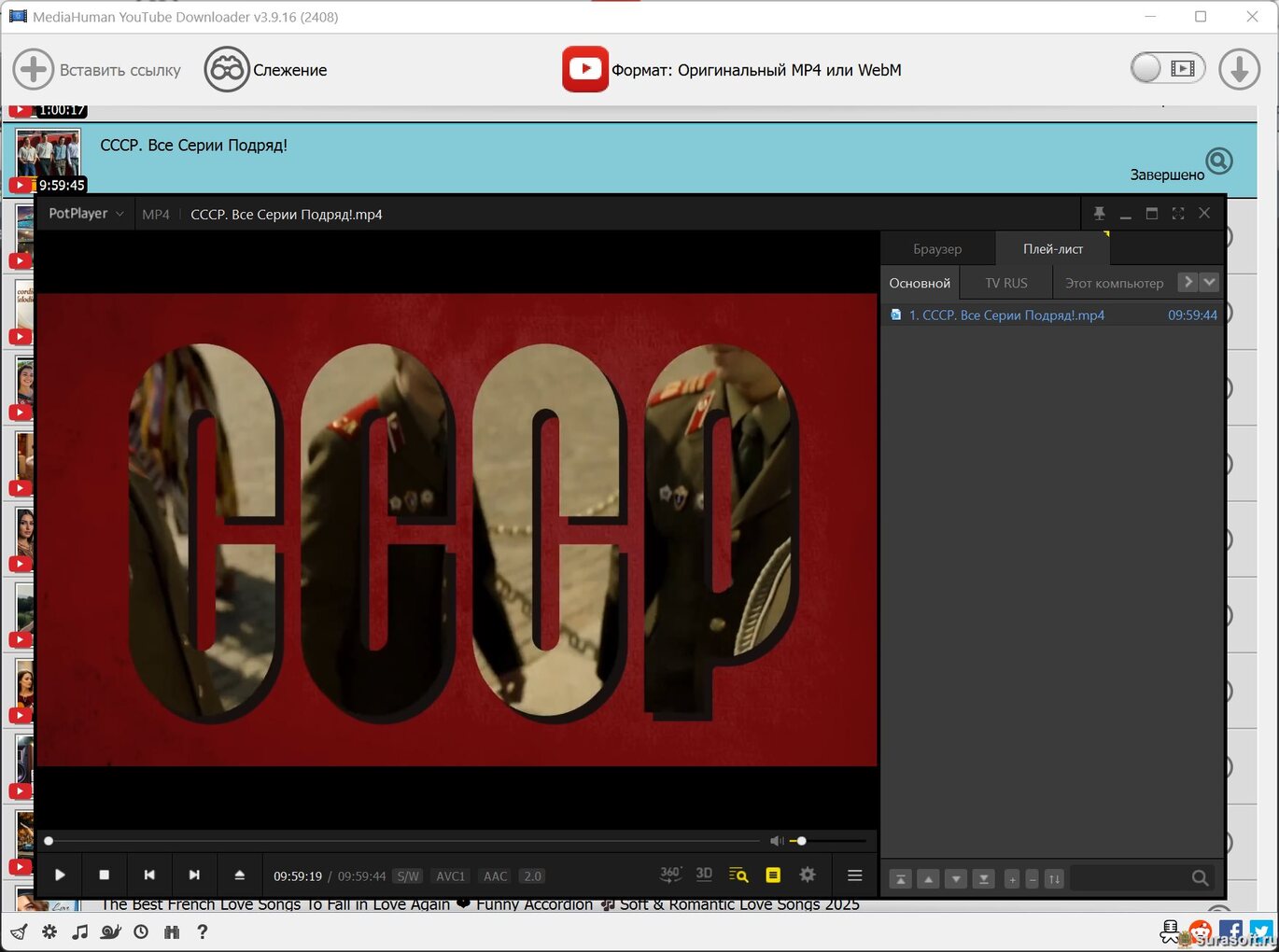
Task: Toggle the yellow playlist panel button
Action: 773,875
